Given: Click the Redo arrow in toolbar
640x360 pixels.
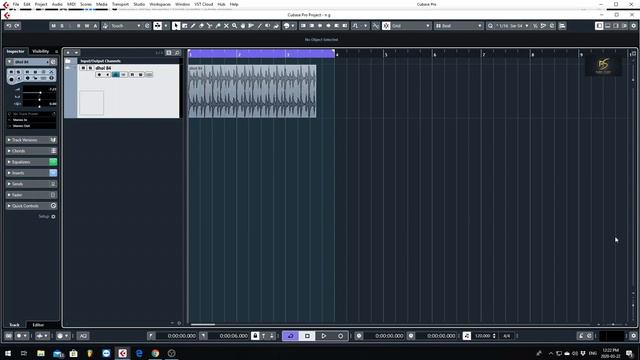Looking at the screenshot, I should 17,26.
